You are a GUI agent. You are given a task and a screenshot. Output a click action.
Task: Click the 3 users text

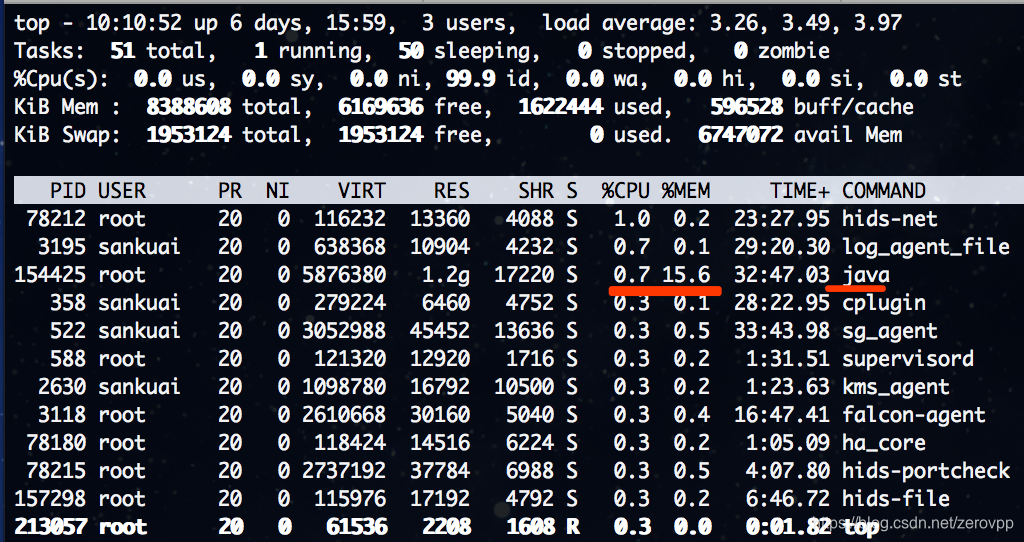click(467, 24)
